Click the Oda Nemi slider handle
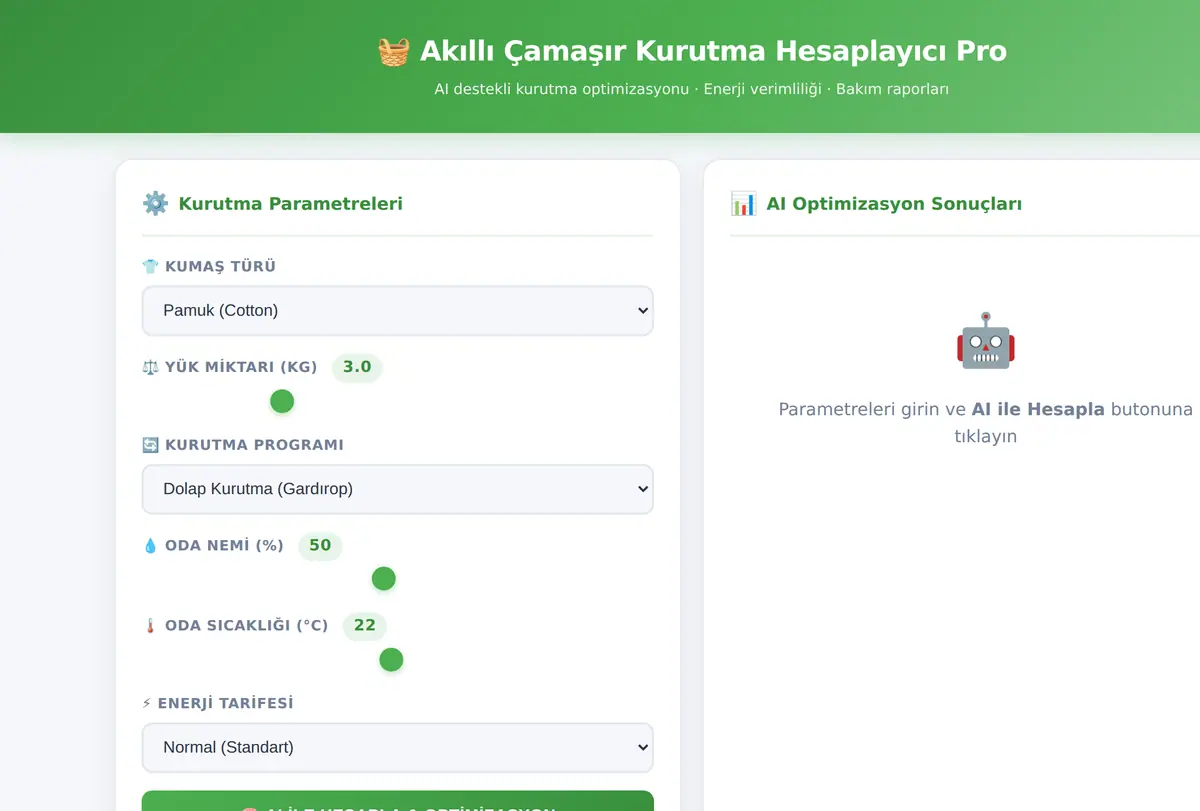 (x=384, y=579)
